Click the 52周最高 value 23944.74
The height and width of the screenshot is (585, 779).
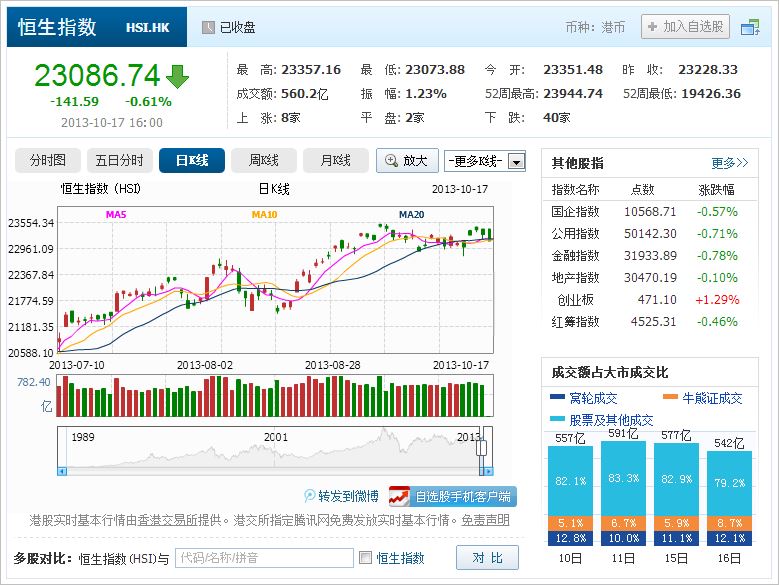(573, 93)
